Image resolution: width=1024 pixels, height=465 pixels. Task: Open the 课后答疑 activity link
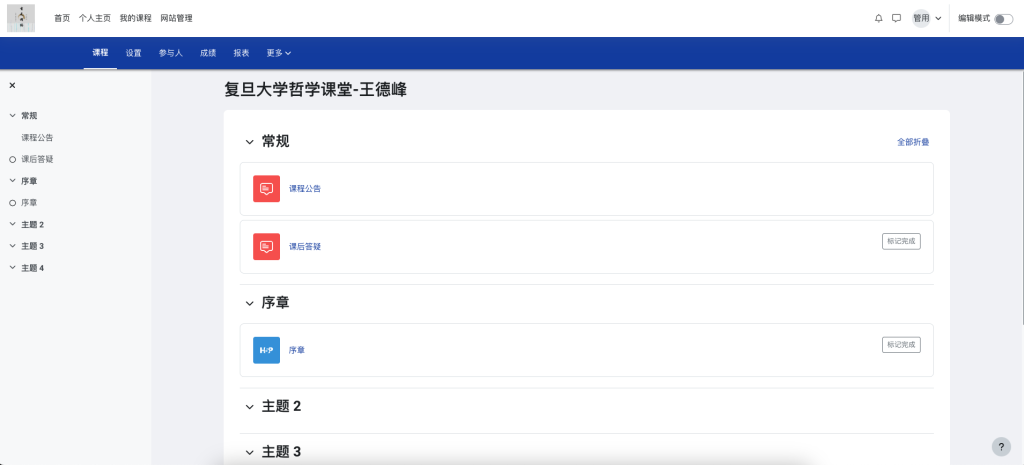[x=305, y=247]
